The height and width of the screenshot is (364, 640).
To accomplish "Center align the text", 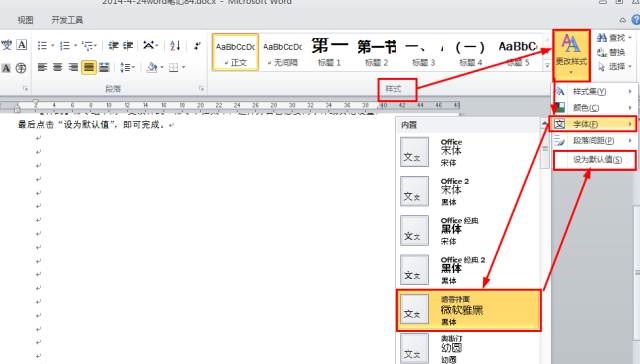I will (x=58, y=67).
